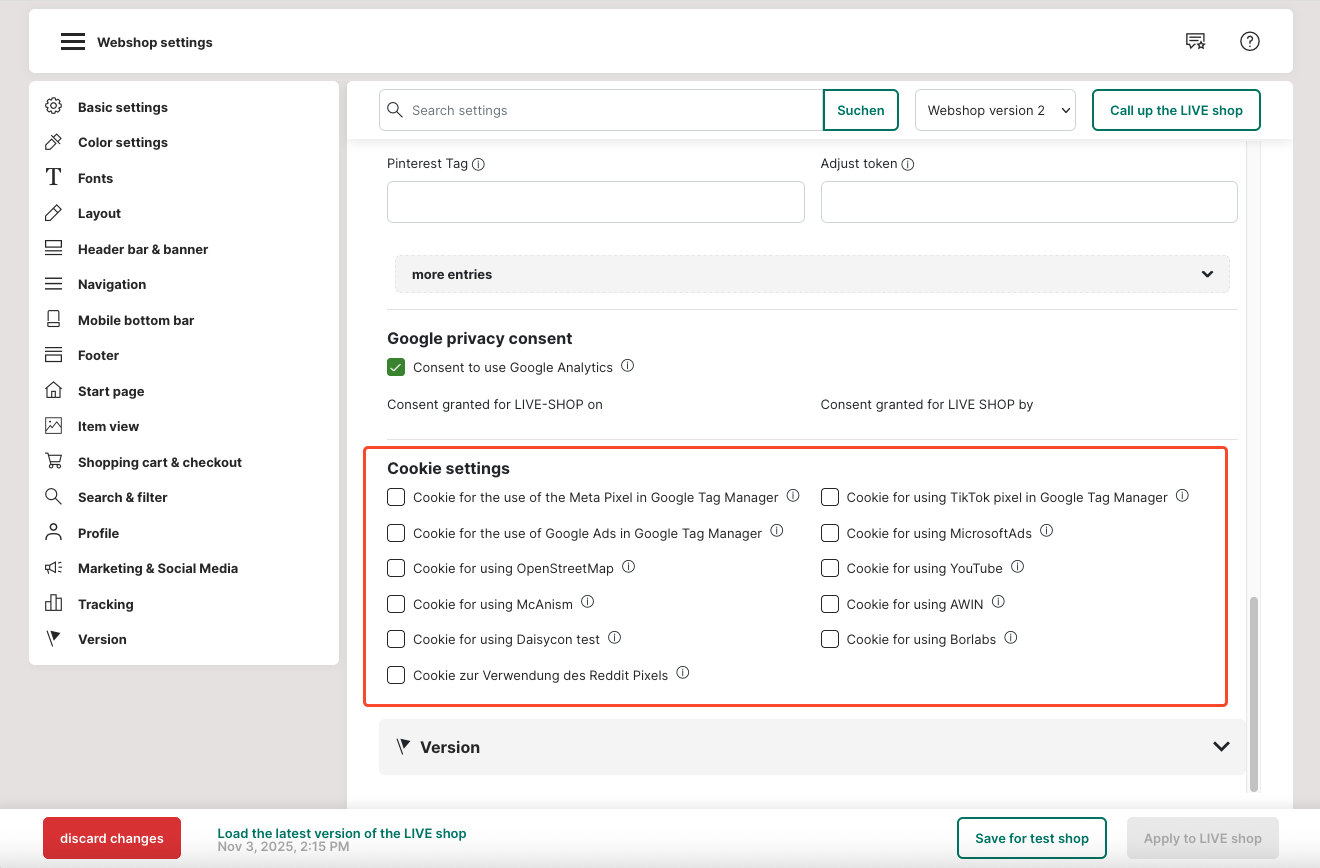Open Color settings in the sidebar
Viewport: 1320px width, 868px height.
(x=122, y=142)
